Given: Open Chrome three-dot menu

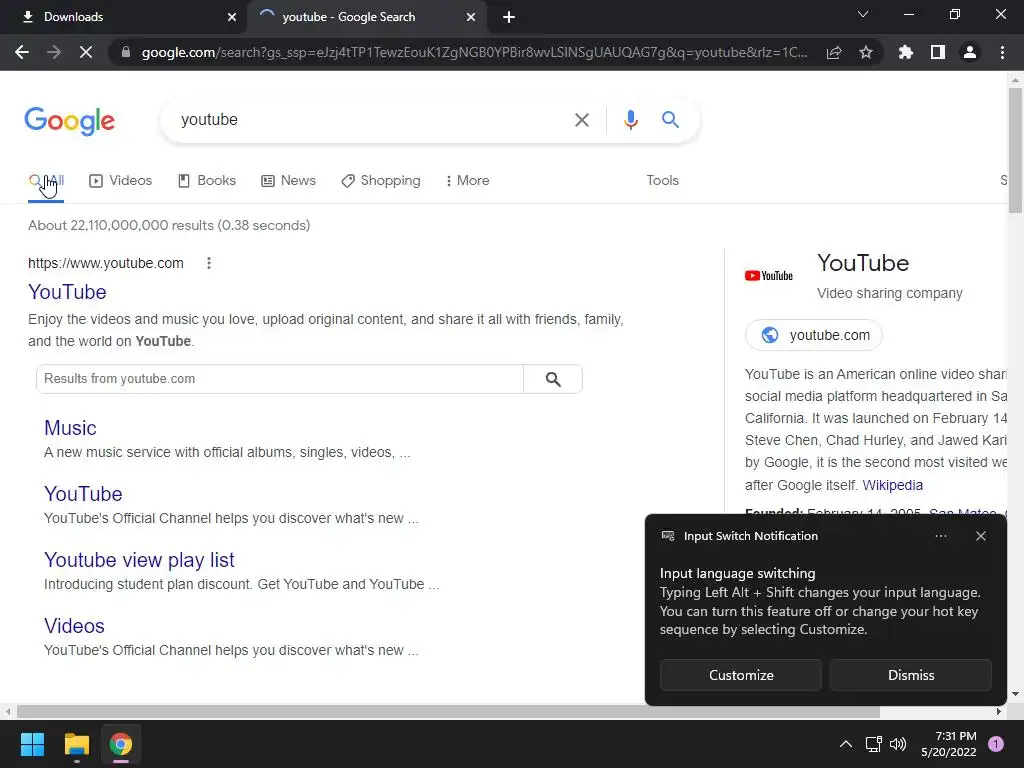Looking at the screenshot, I should point(1002,52).
